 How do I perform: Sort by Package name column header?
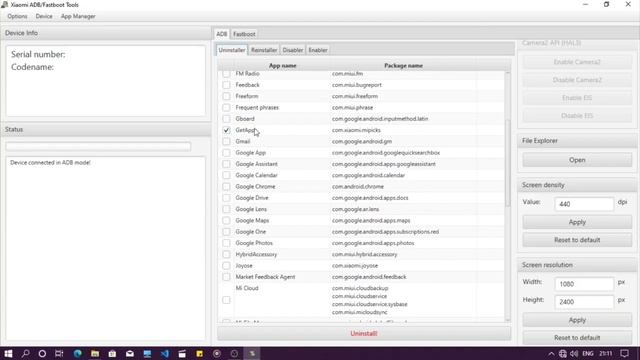[x=403, y=65]
